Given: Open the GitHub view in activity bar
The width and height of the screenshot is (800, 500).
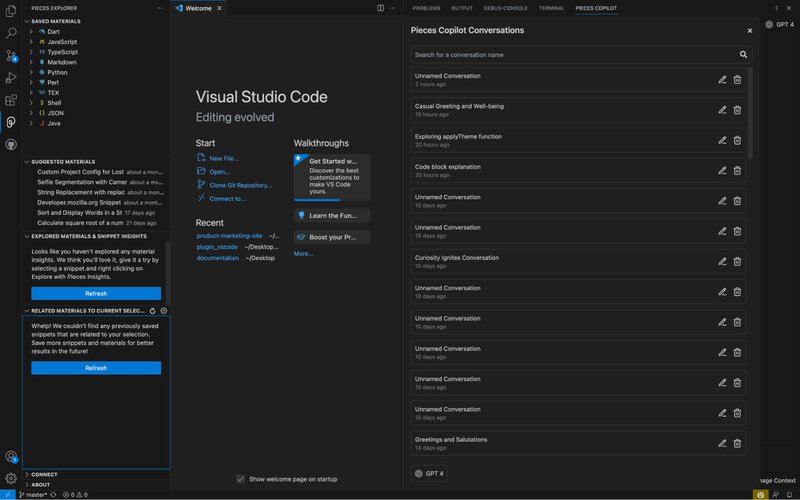Looking at the screenshot, I should pyautogui.click(x=11, y=144).
